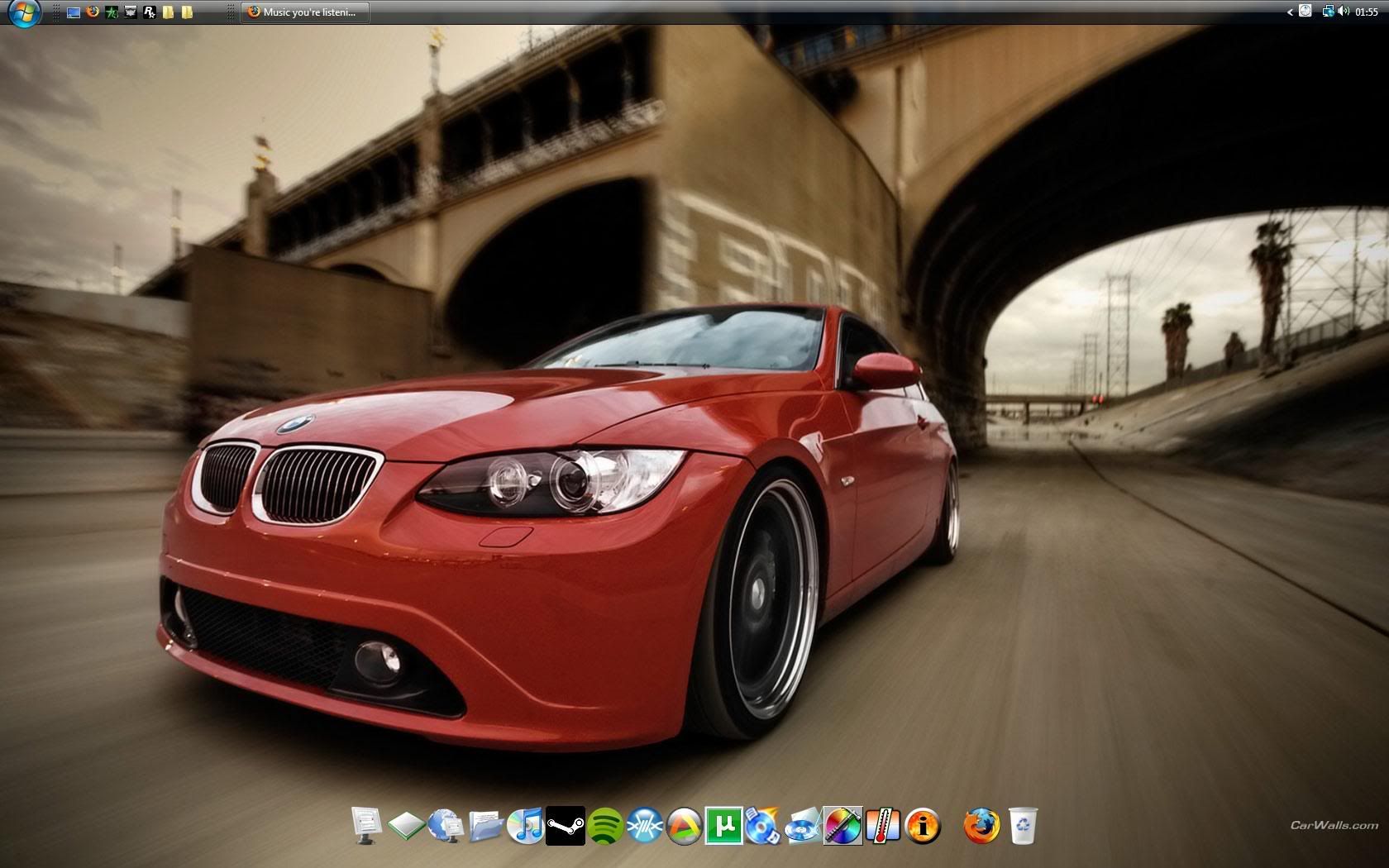Open the volume speaker tray icon
Image resolution: width=1389 pixels, height=868 pixels.
[1344, 11]
